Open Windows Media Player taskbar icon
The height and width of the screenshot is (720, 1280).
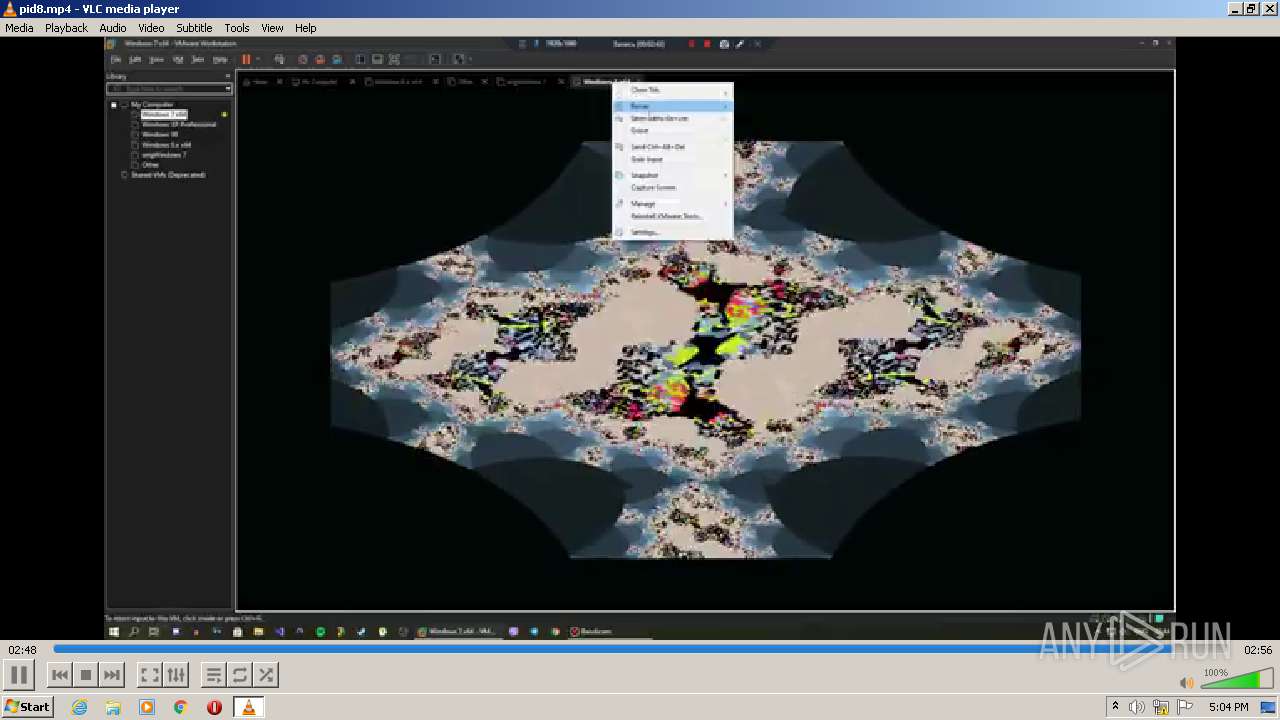(x=147, y=707)
